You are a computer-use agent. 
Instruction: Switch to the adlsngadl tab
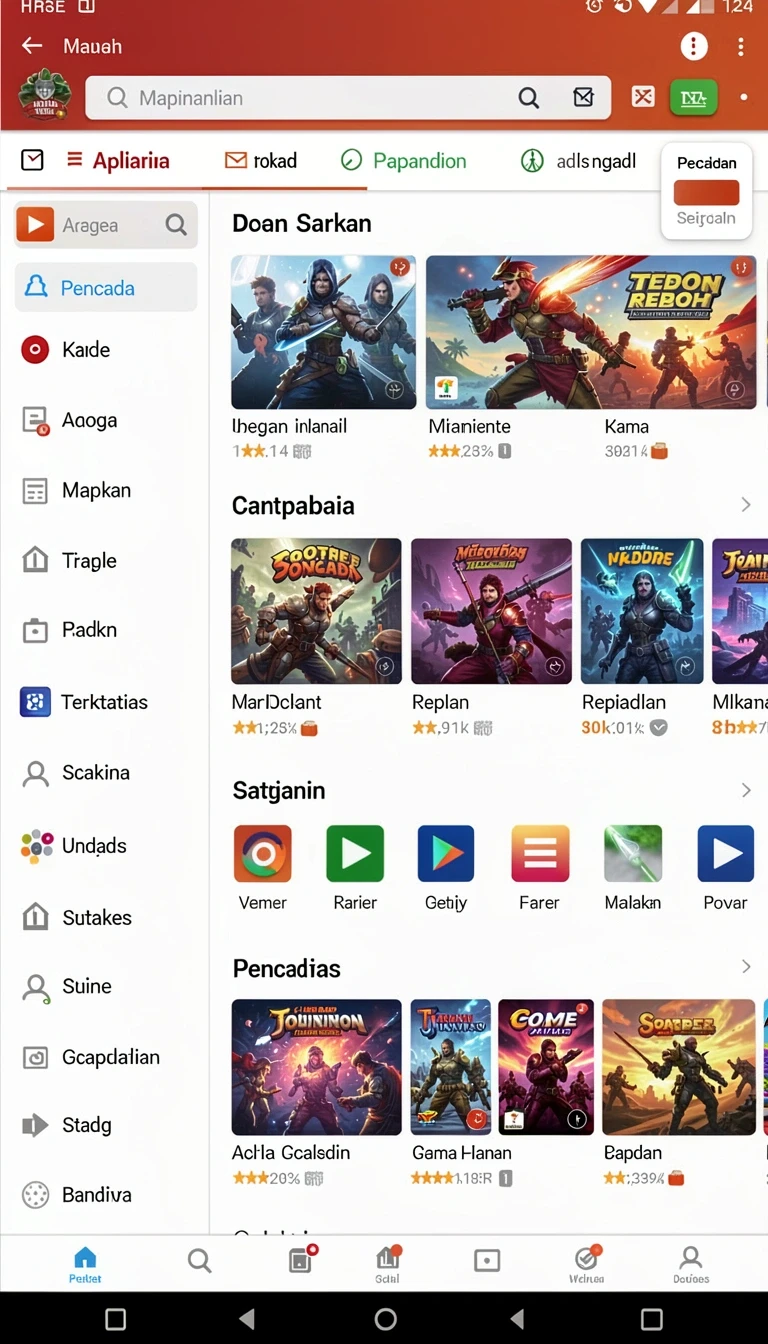(x=578, y=161)
